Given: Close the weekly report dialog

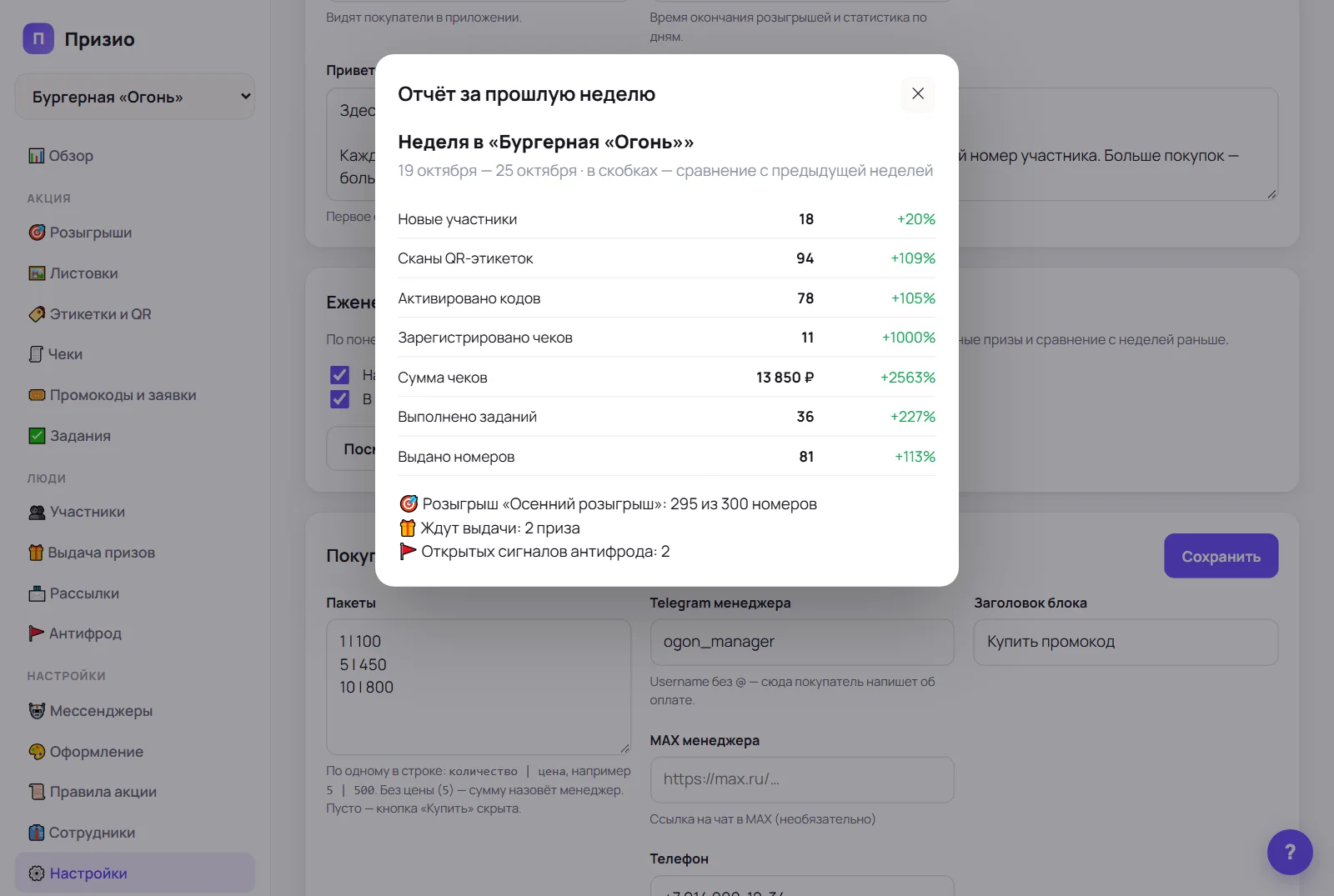Looking at the screenshot, I should 917,94.
